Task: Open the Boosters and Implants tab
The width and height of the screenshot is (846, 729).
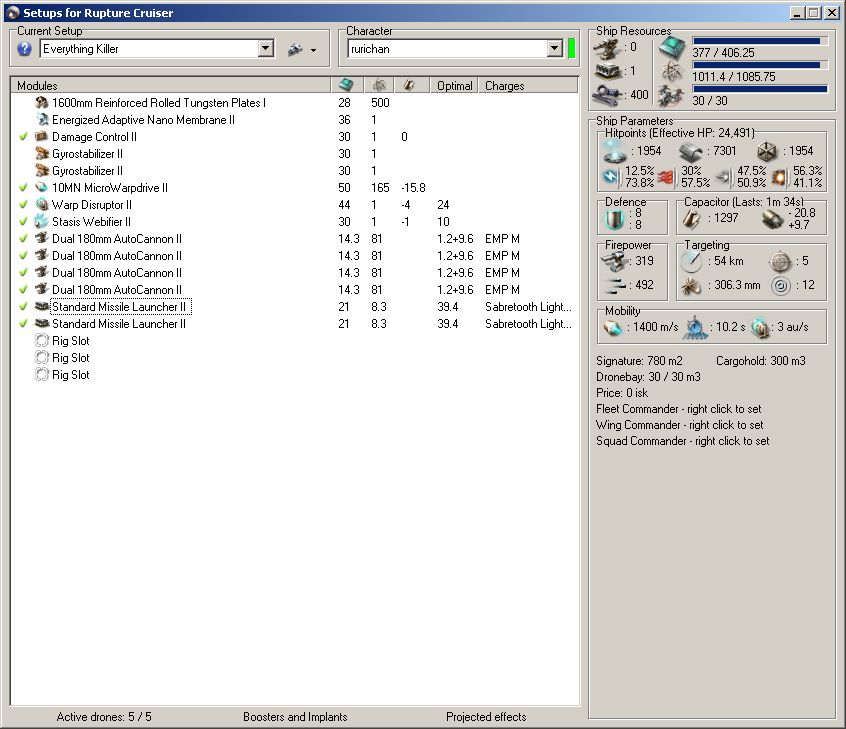Action: tap(295, 716)
